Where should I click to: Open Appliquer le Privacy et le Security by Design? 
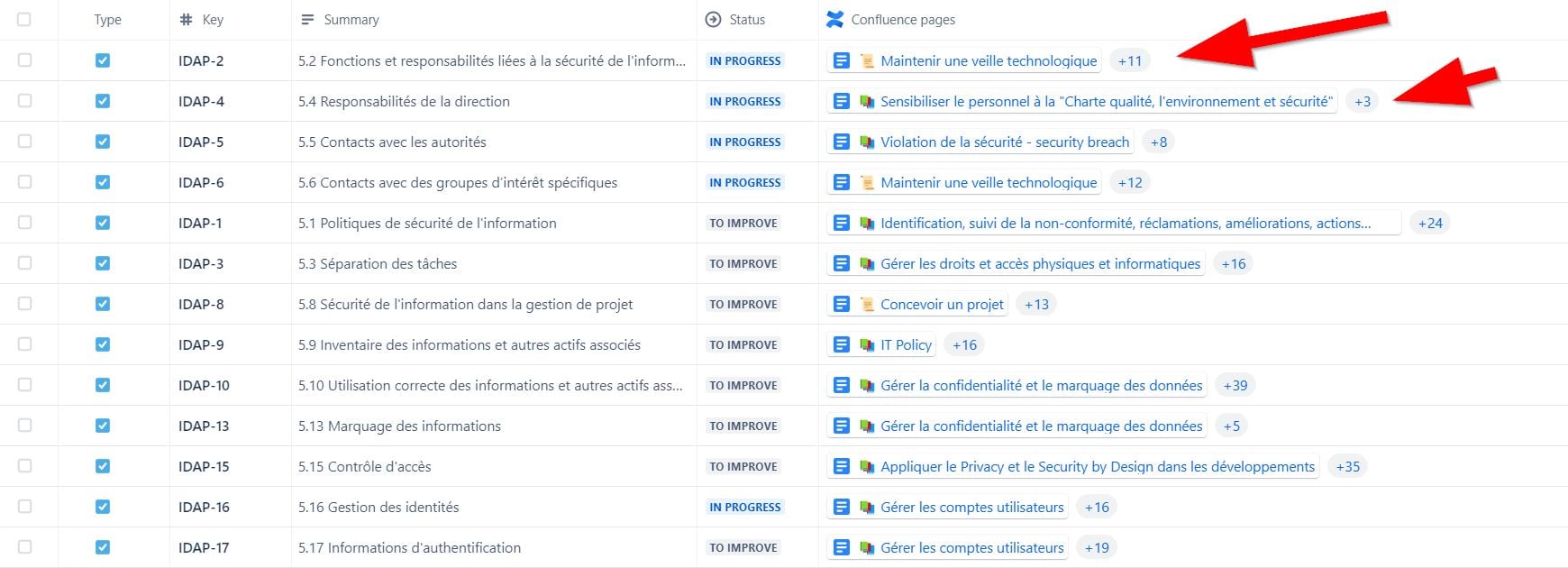pos(1098,466)
